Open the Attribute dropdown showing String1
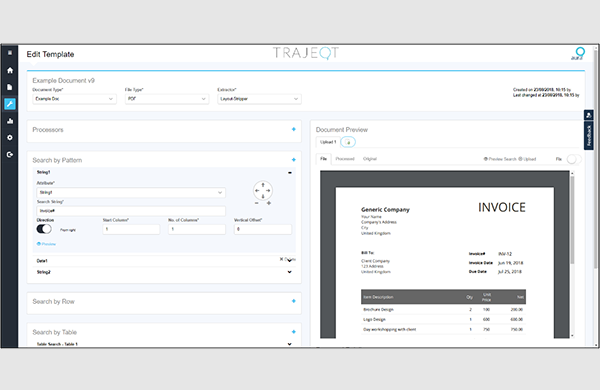Image resolution: width=600 pixels, height=390 pixels. [x=131, y=193]
